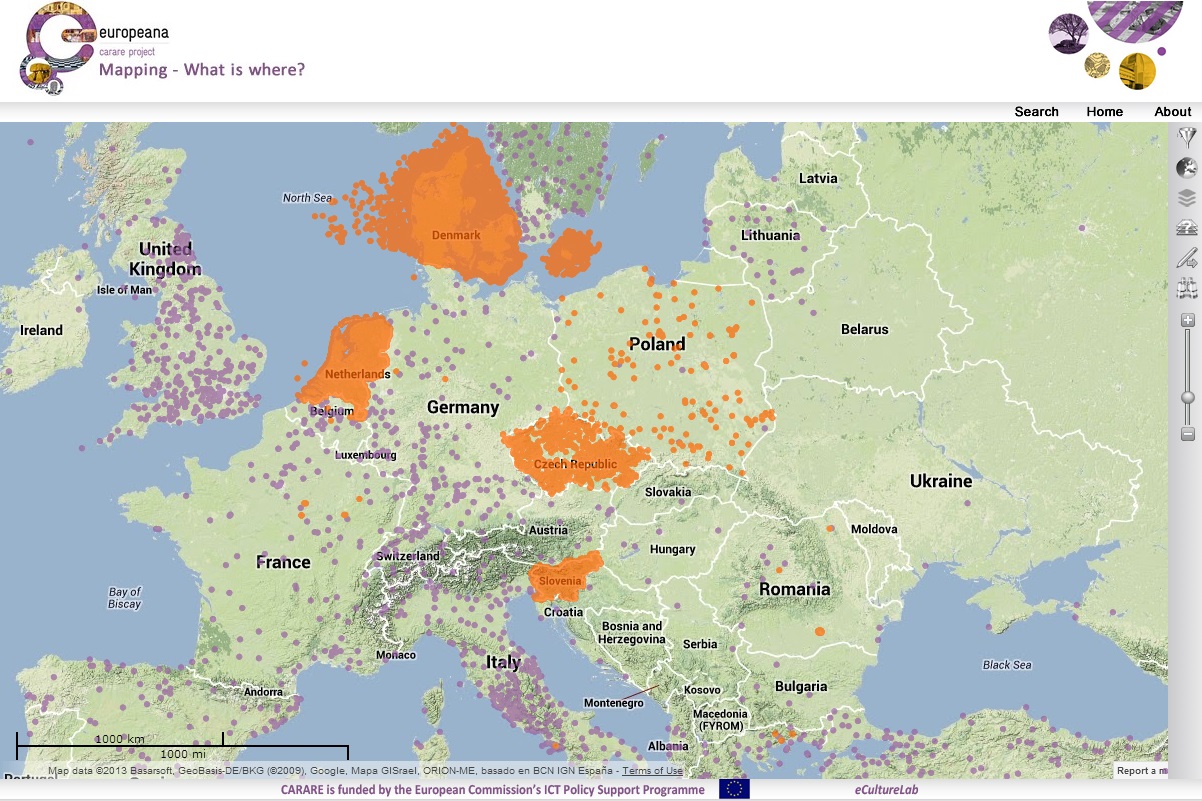Click the zoom slider handle
Image resolution: width=1202 pixels, height=801 pixels.
(x=1188, y=397)
